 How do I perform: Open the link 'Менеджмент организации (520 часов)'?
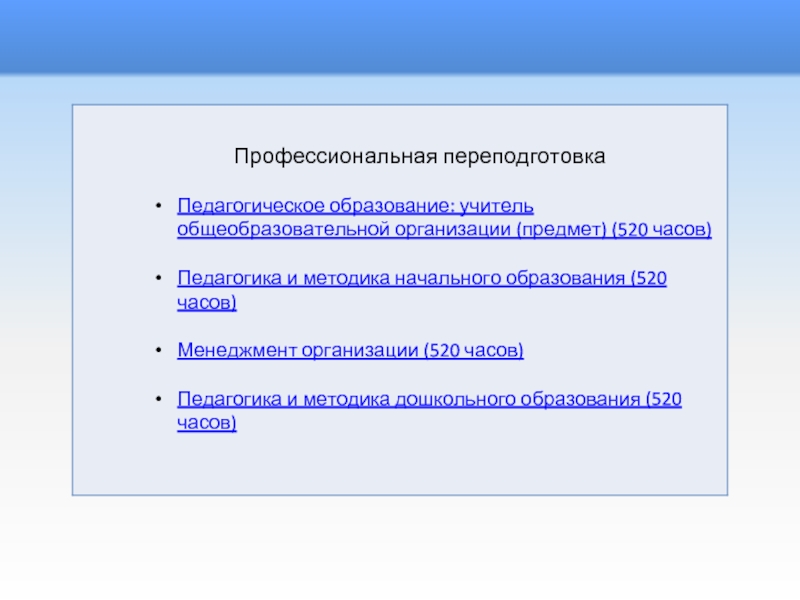351,351
